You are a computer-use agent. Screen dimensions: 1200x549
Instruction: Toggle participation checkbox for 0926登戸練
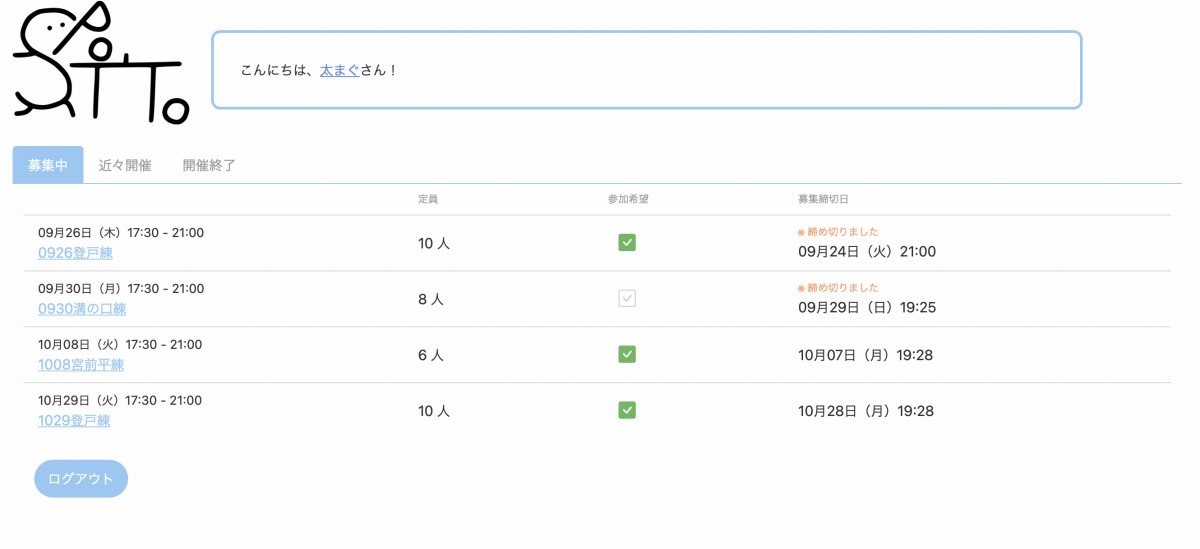(627, 242)
